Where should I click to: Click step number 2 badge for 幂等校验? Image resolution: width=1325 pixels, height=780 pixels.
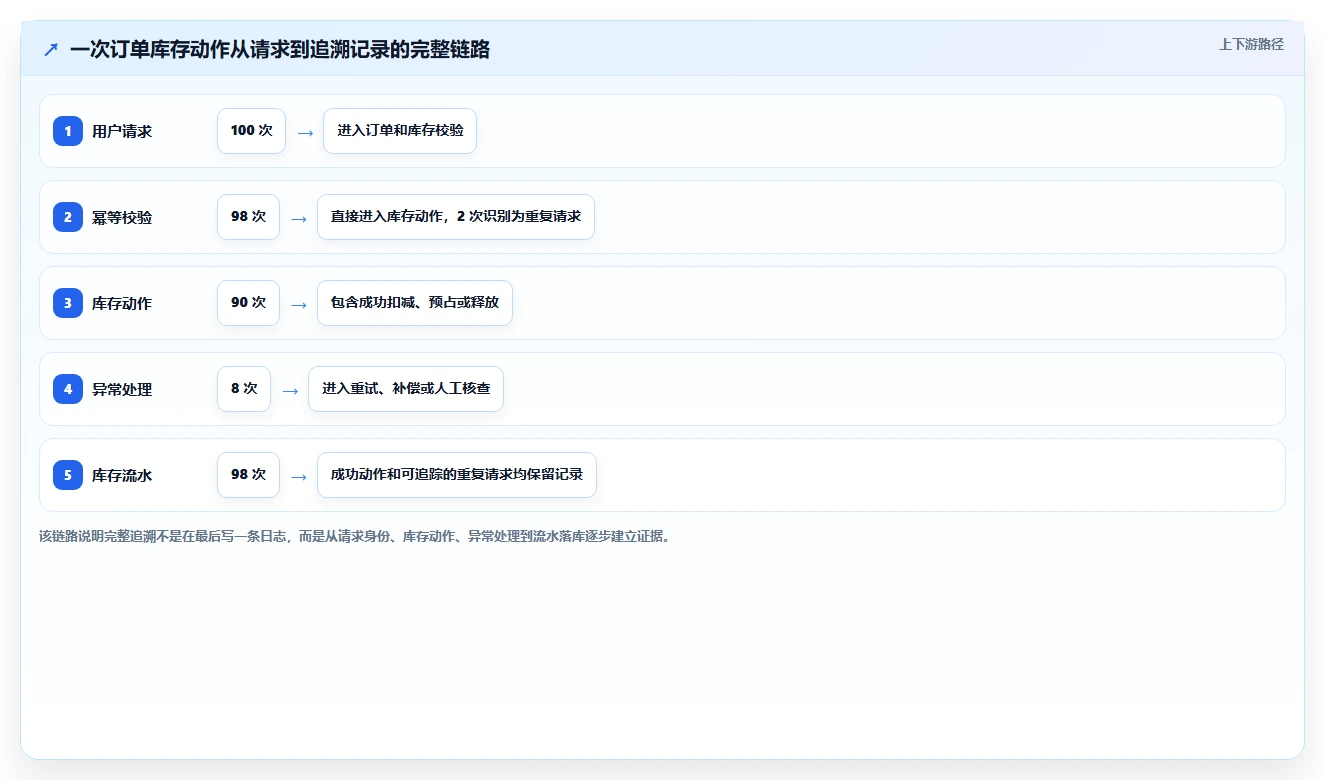point(68,217)
